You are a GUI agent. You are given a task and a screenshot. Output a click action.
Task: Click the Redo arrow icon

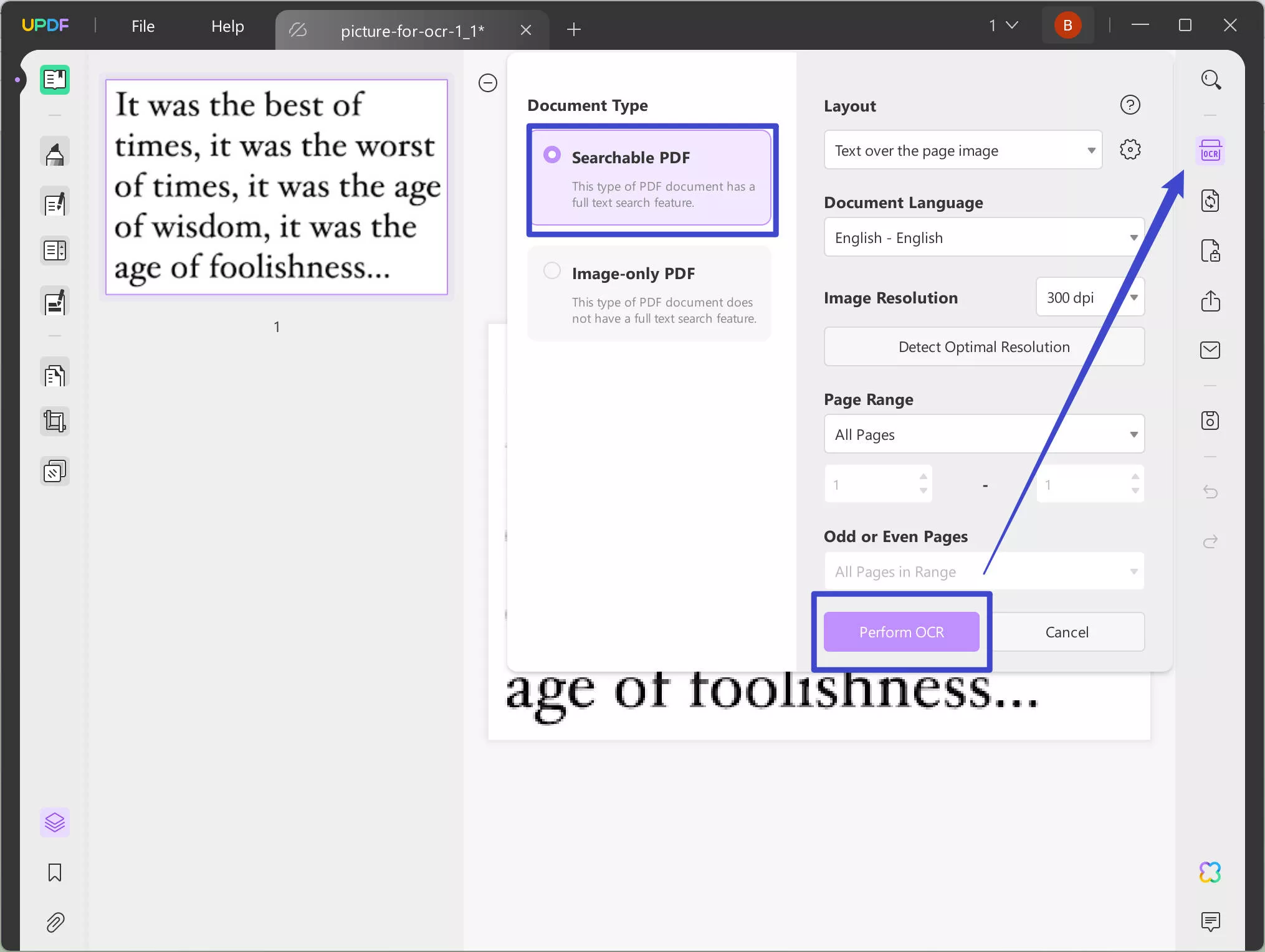[x=1210, y=541]
